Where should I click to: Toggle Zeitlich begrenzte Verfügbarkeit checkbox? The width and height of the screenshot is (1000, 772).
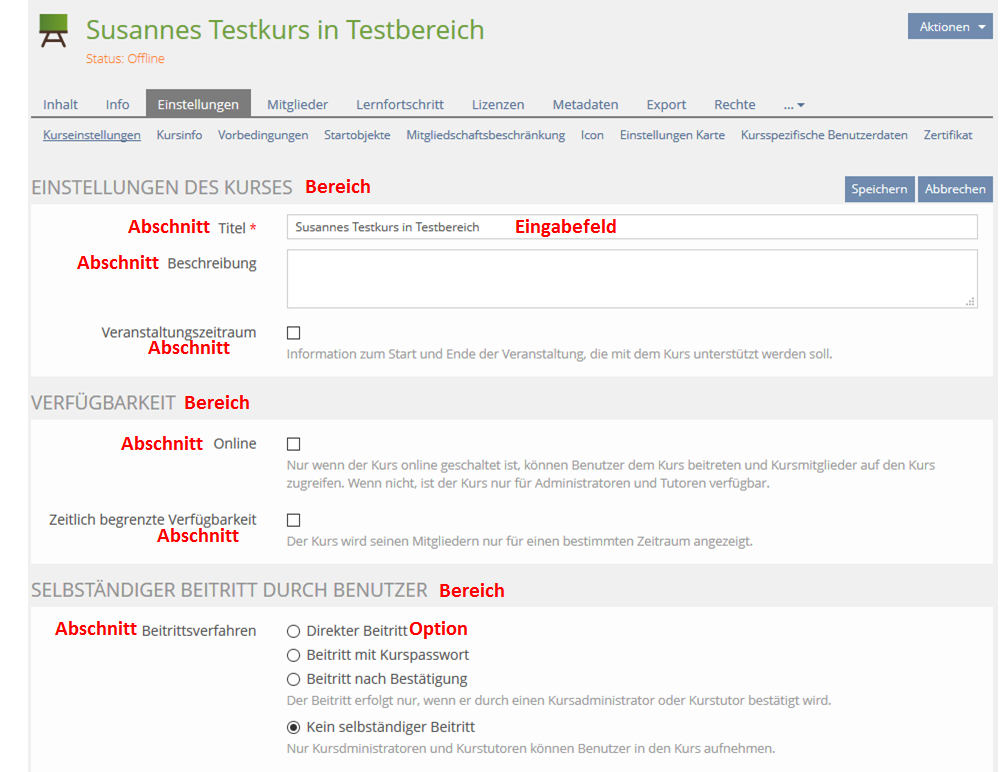tap(294, 520)
